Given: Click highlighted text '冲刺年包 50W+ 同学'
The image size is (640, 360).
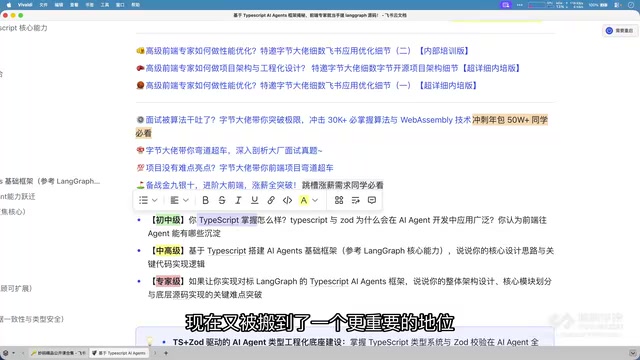Looking at the screenshot, I should 510,120.
